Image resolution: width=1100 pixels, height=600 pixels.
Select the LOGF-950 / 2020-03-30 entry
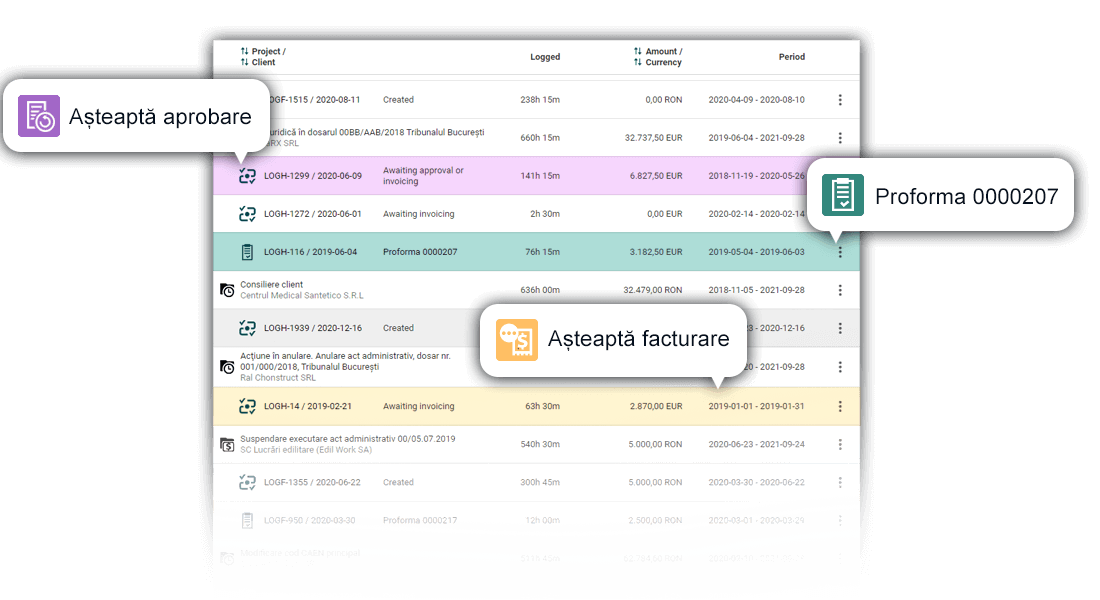pos(309,520)
